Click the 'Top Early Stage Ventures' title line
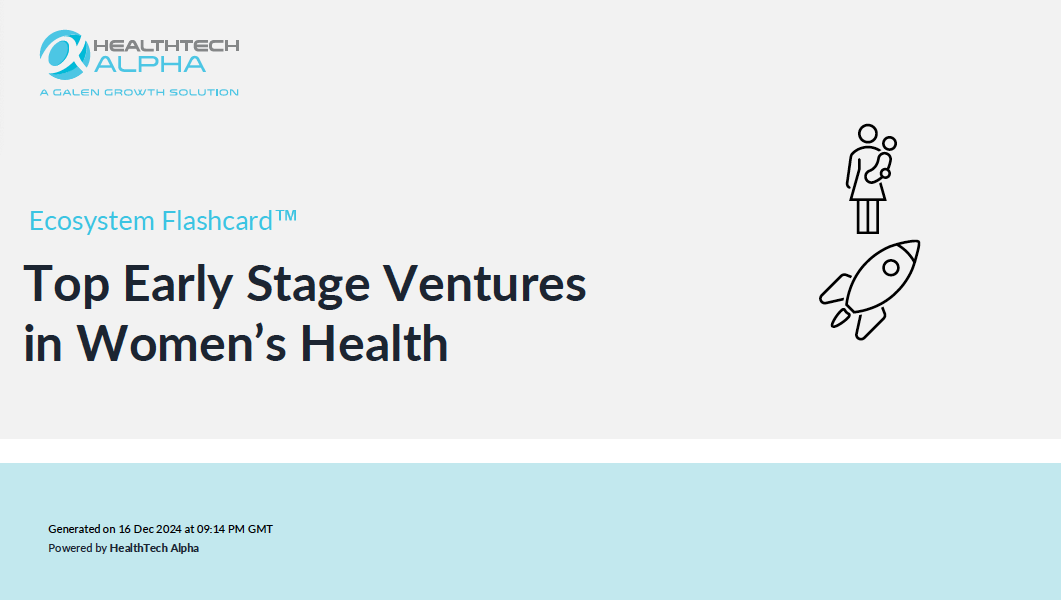This screenshot has height=600, width=1061. click(x=305, y=283)
